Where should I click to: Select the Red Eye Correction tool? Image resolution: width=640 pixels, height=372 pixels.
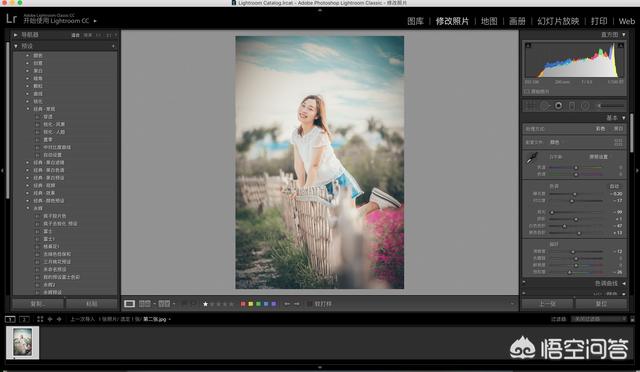(558, 106)
